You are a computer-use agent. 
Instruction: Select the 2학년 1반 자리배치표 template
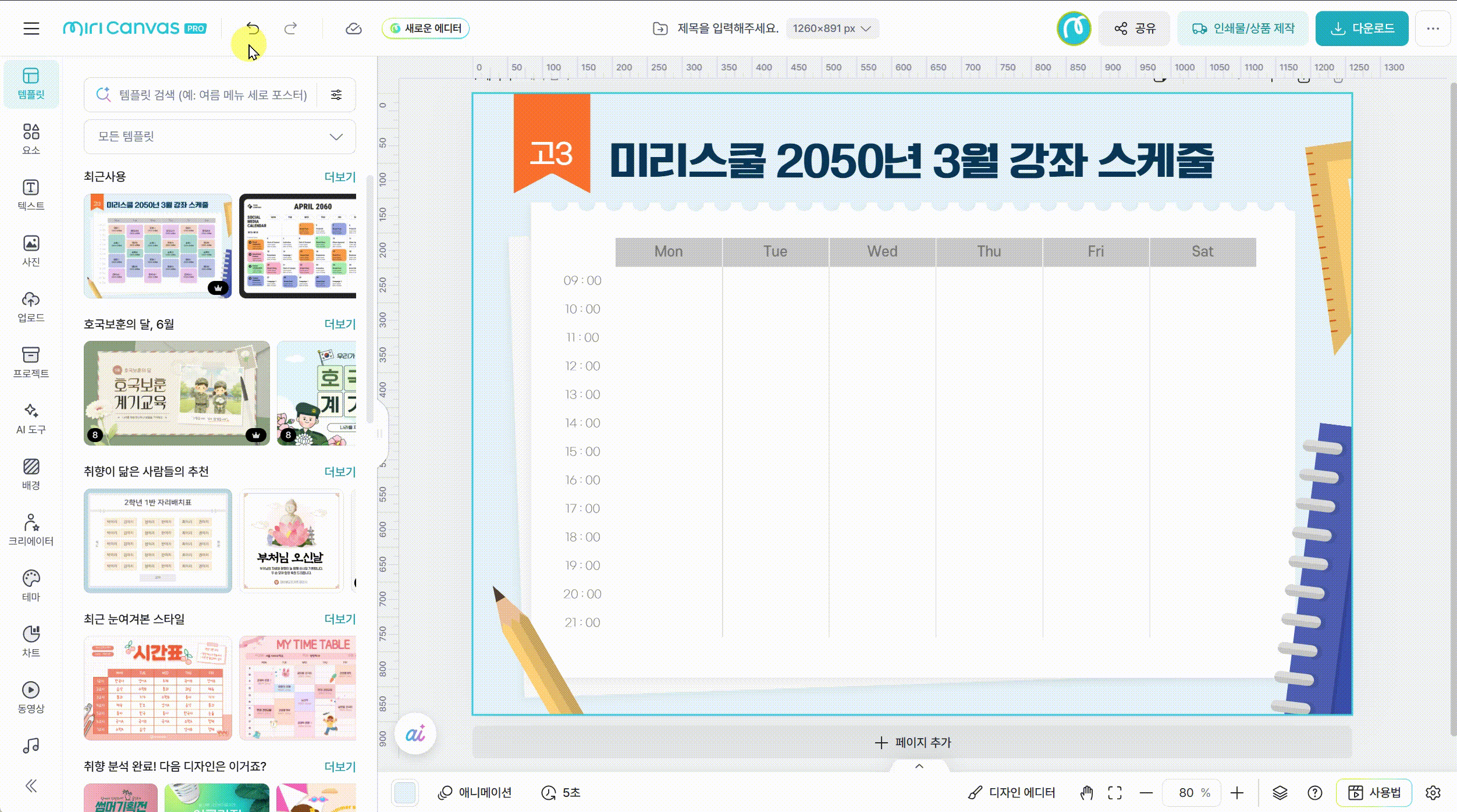(x=158, y=541)
